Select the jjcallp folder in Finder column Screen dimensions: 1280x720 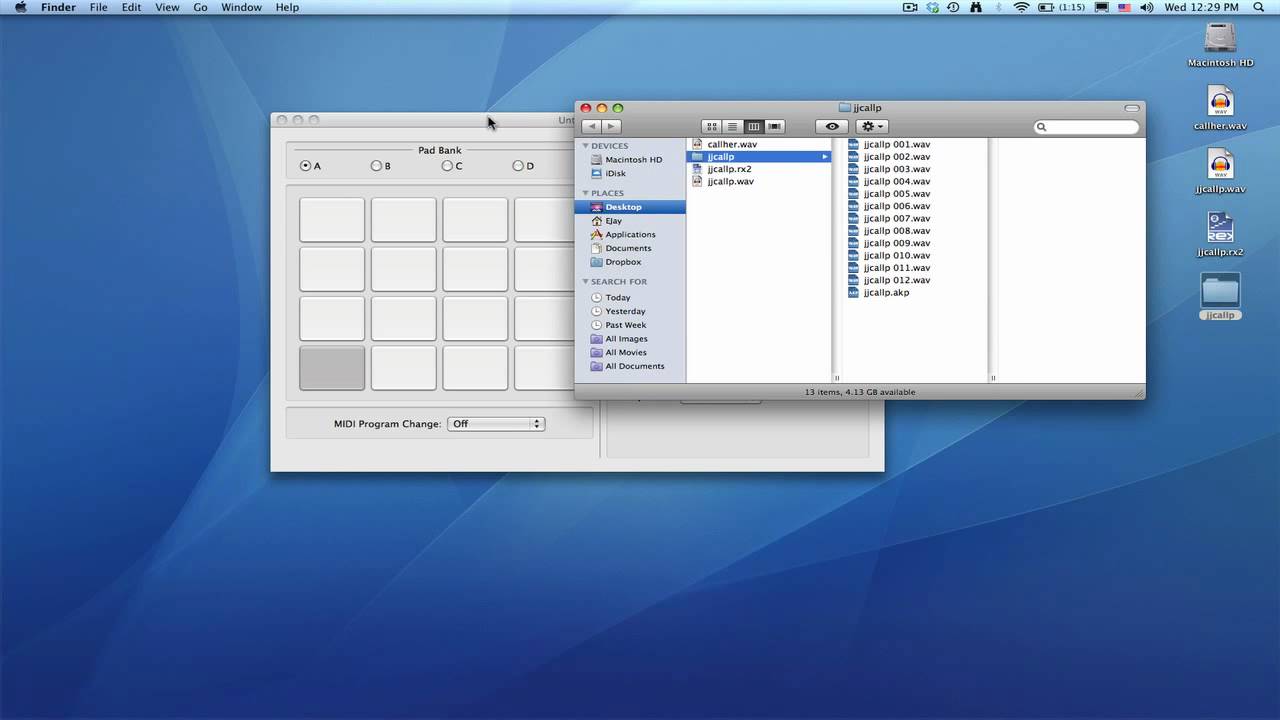pos(759,157)
